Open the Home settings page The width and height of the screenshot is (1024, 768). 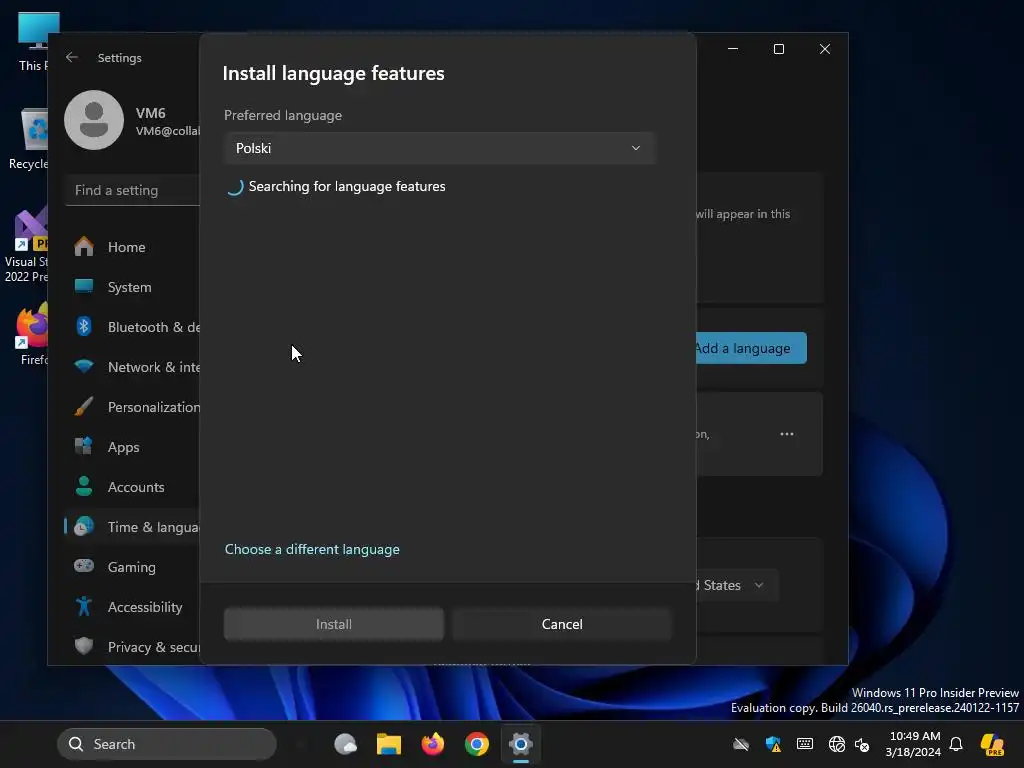tap(133, 247)
